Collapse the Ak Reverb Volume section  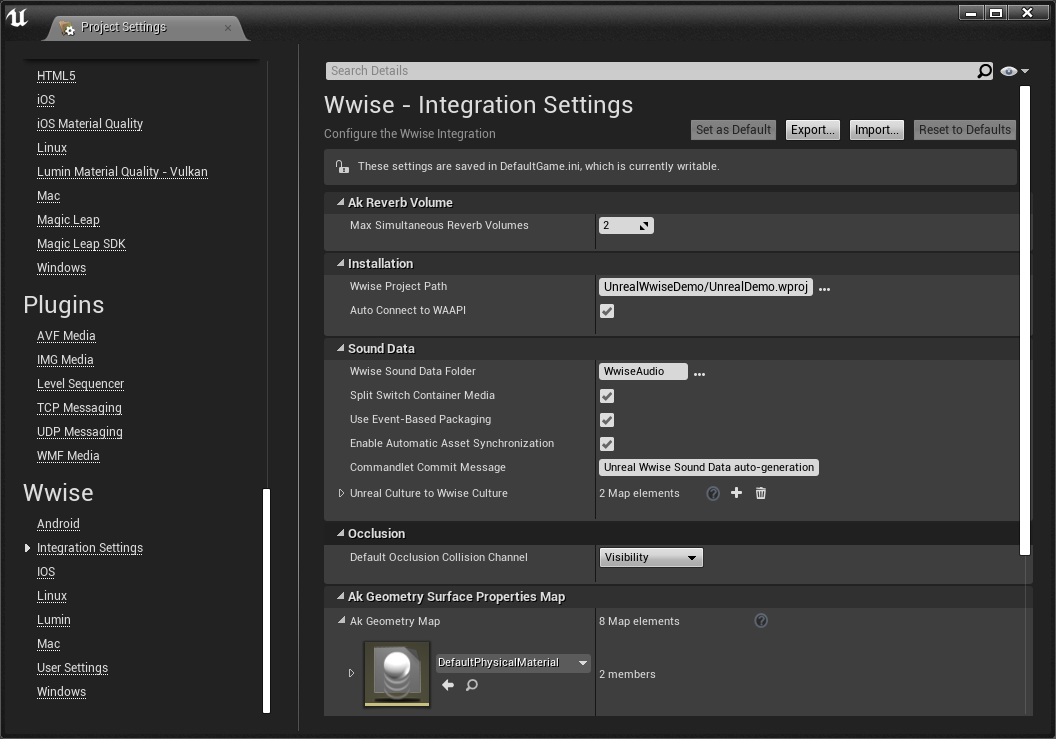point(341,202)
